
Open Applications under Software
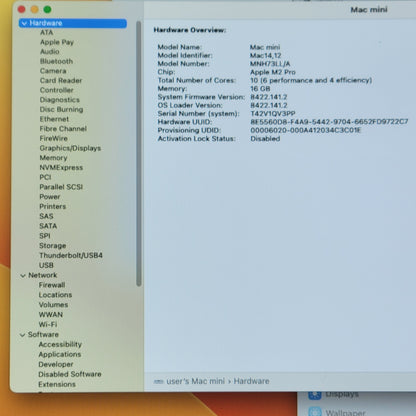click(x=60, y=354)
